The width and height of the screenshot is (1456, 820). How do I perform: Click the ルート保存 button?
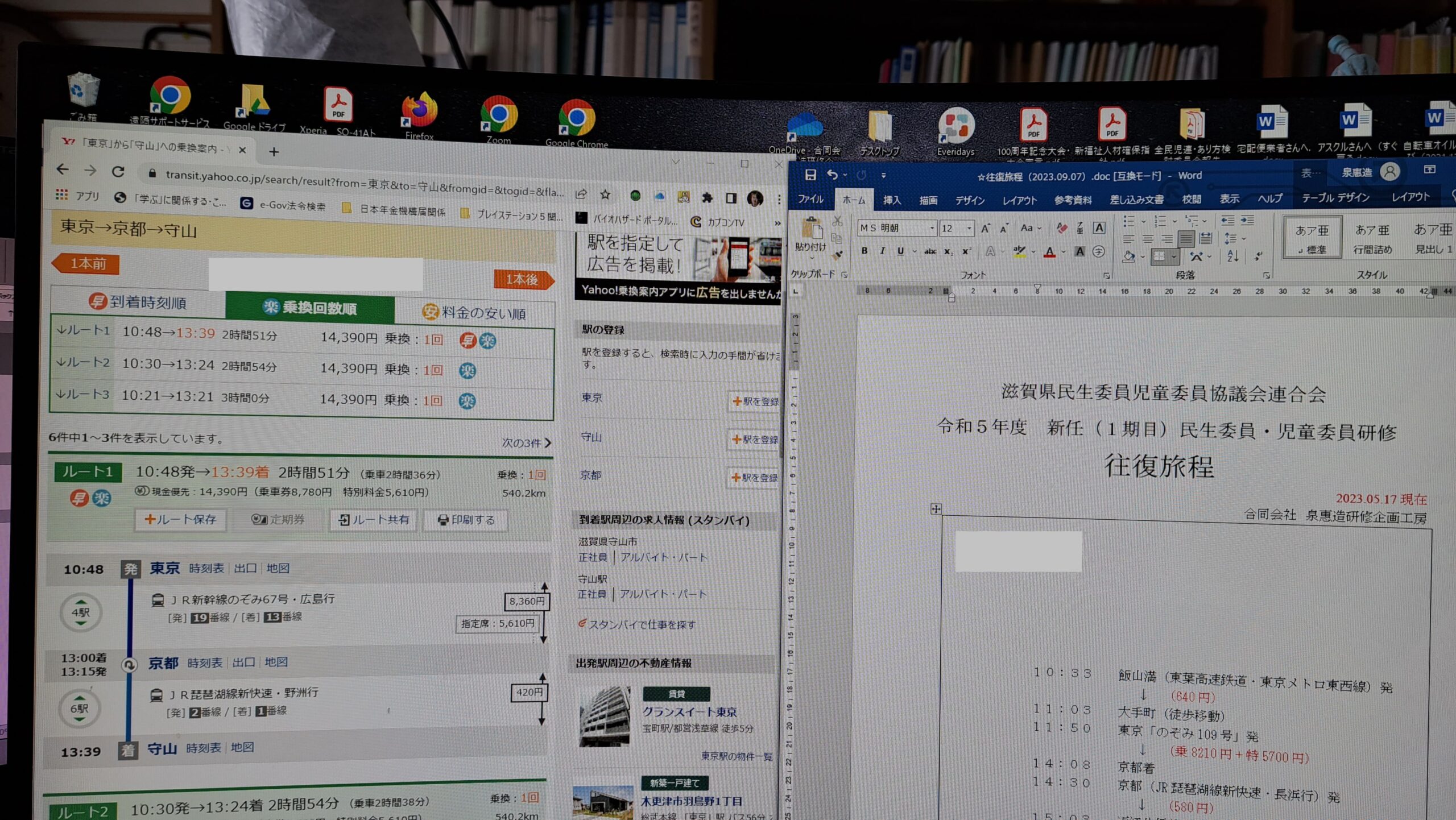pyautogui.click(x=180, y=519)
